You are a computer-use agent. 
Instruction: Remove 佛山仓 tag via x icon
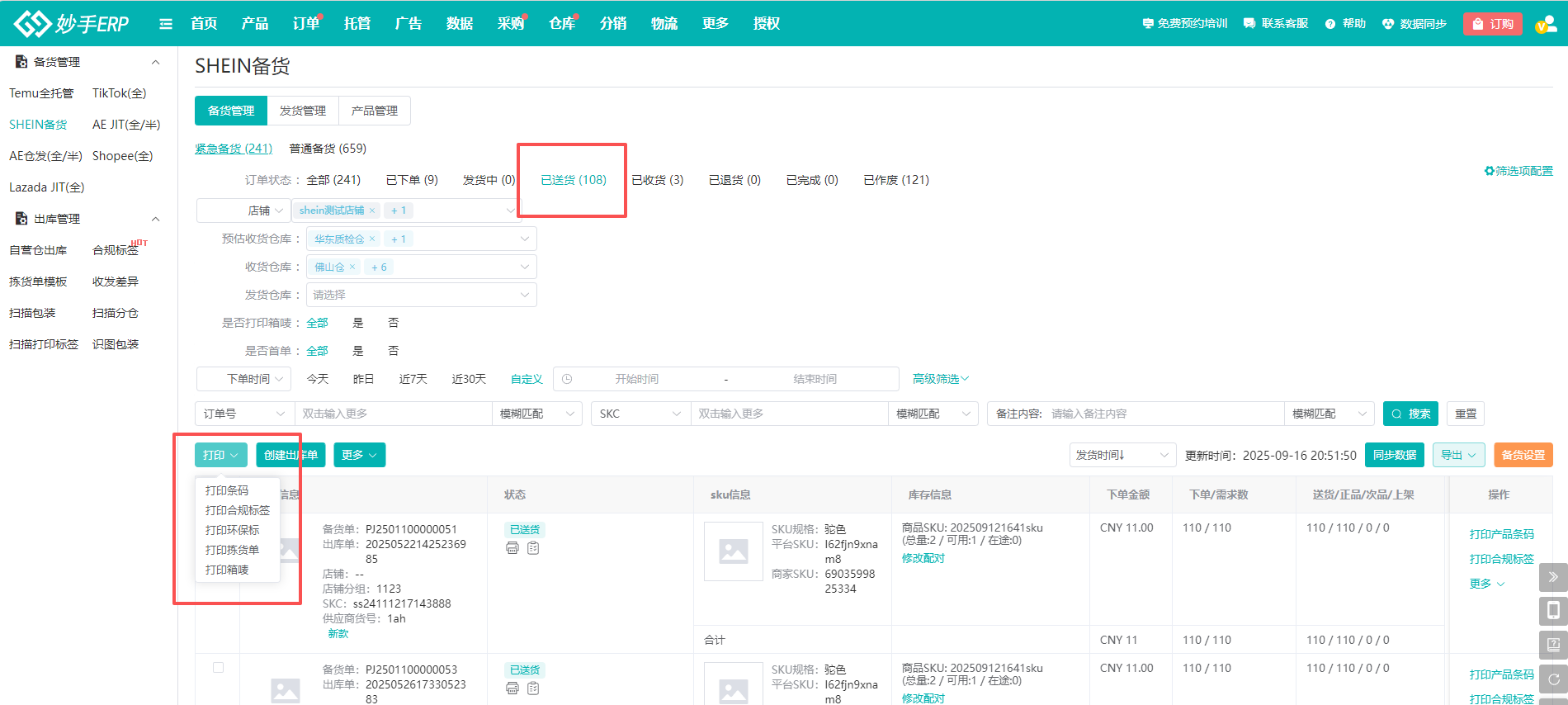[x=352, y=267]
